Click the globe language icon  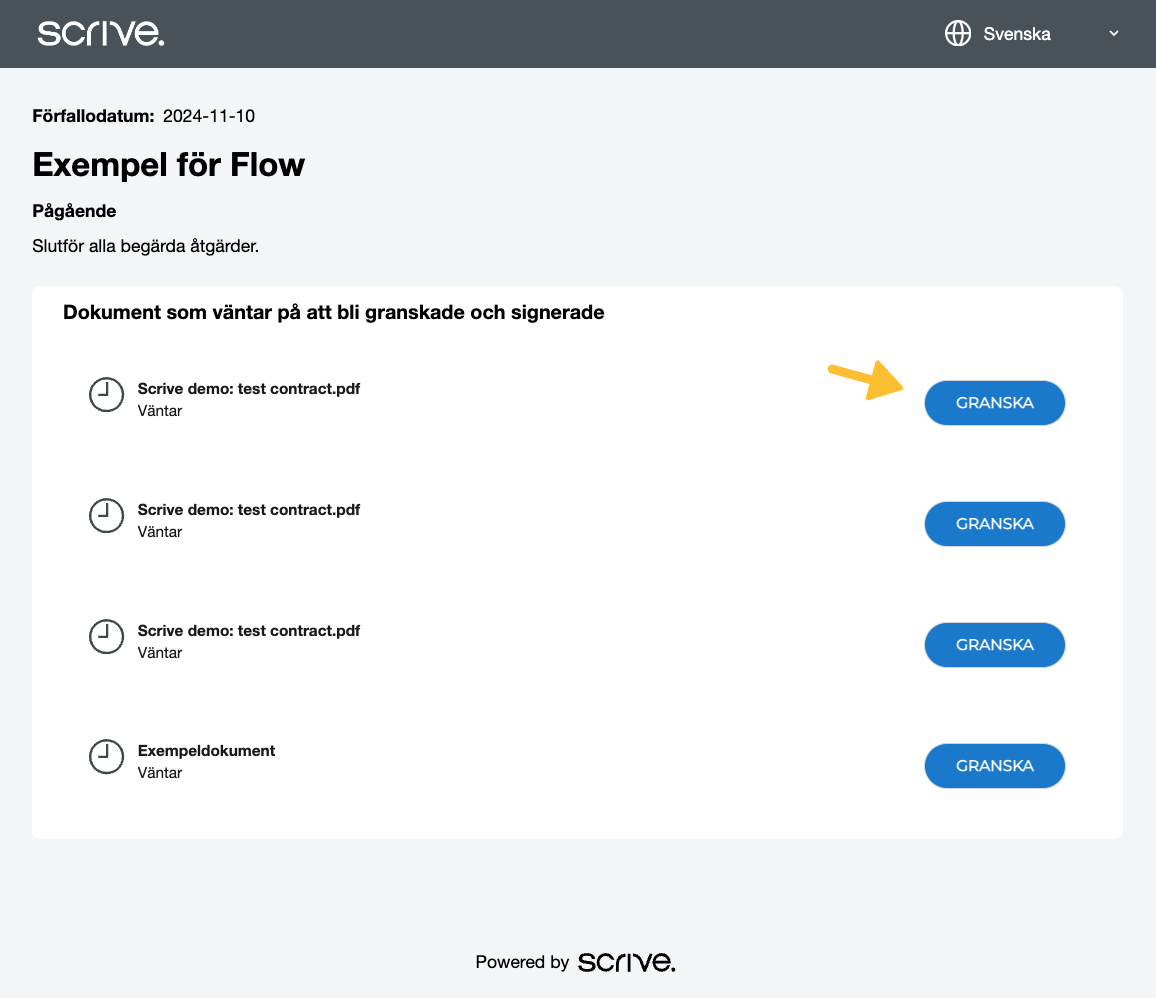tap(958, 34)
